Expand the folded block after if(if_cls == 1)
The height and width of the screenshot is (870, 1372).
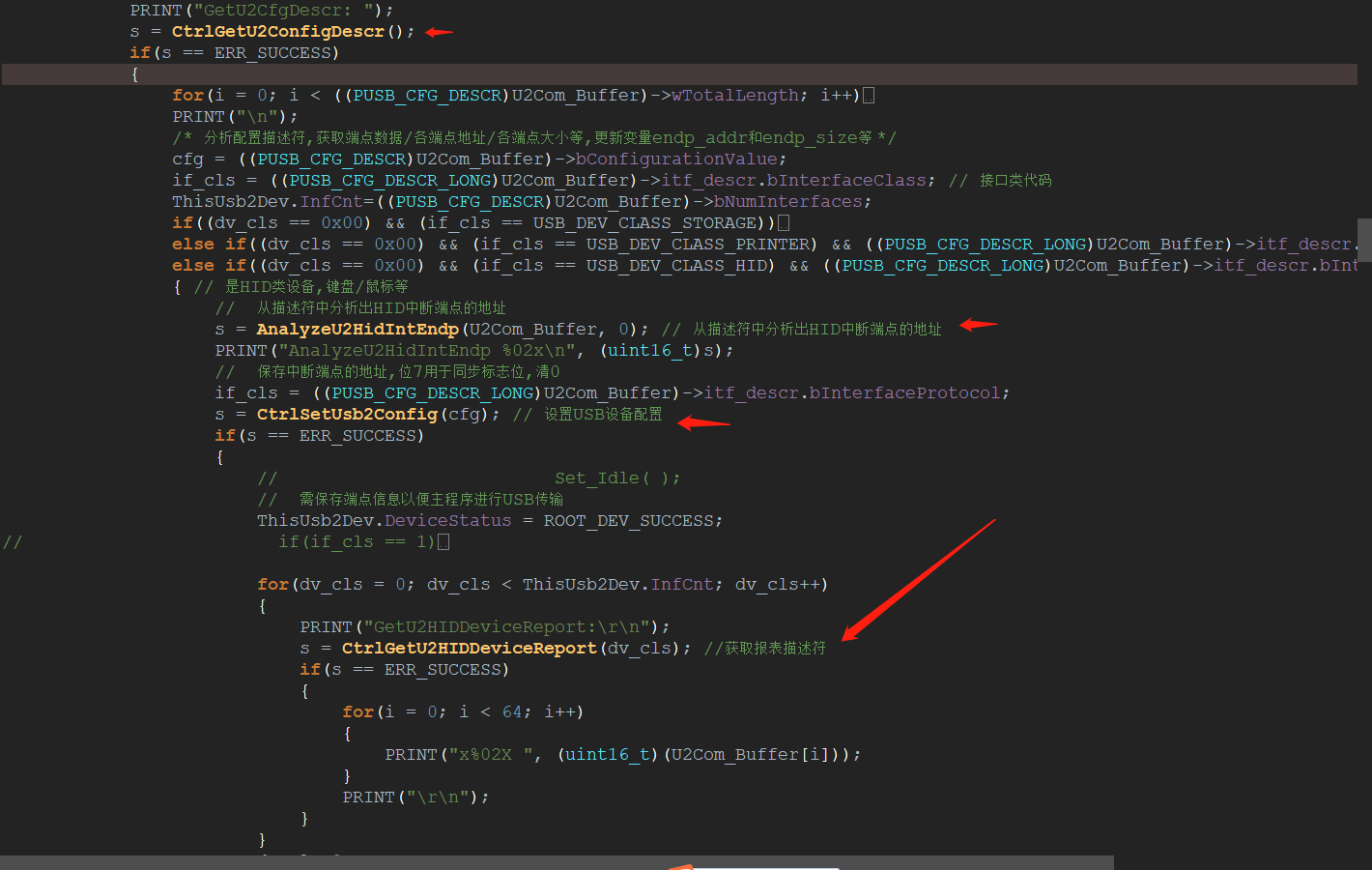(443, 541)
